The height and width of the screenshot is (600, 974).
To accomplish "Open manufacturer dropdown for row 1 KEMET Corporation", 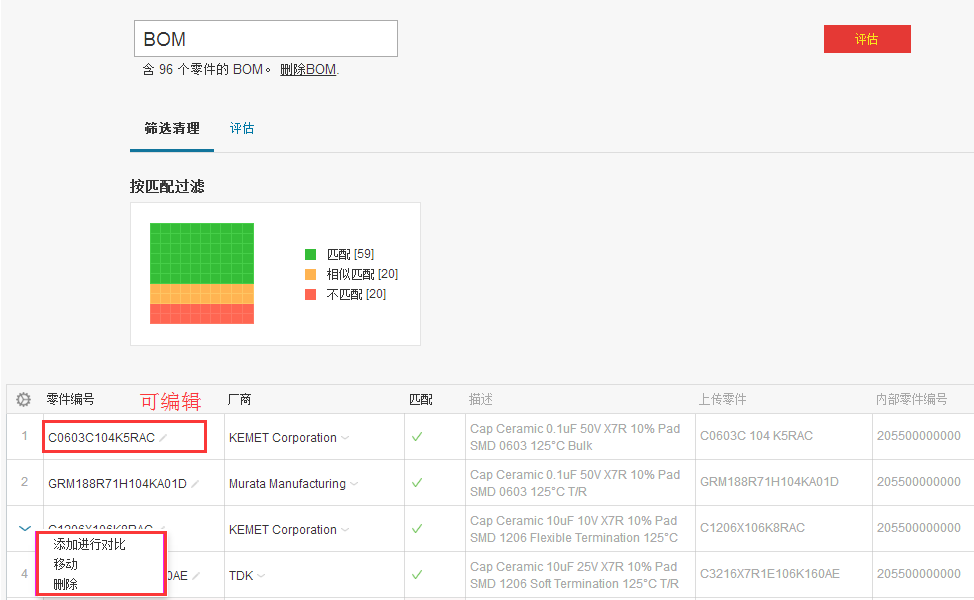I will coord(345,438).
